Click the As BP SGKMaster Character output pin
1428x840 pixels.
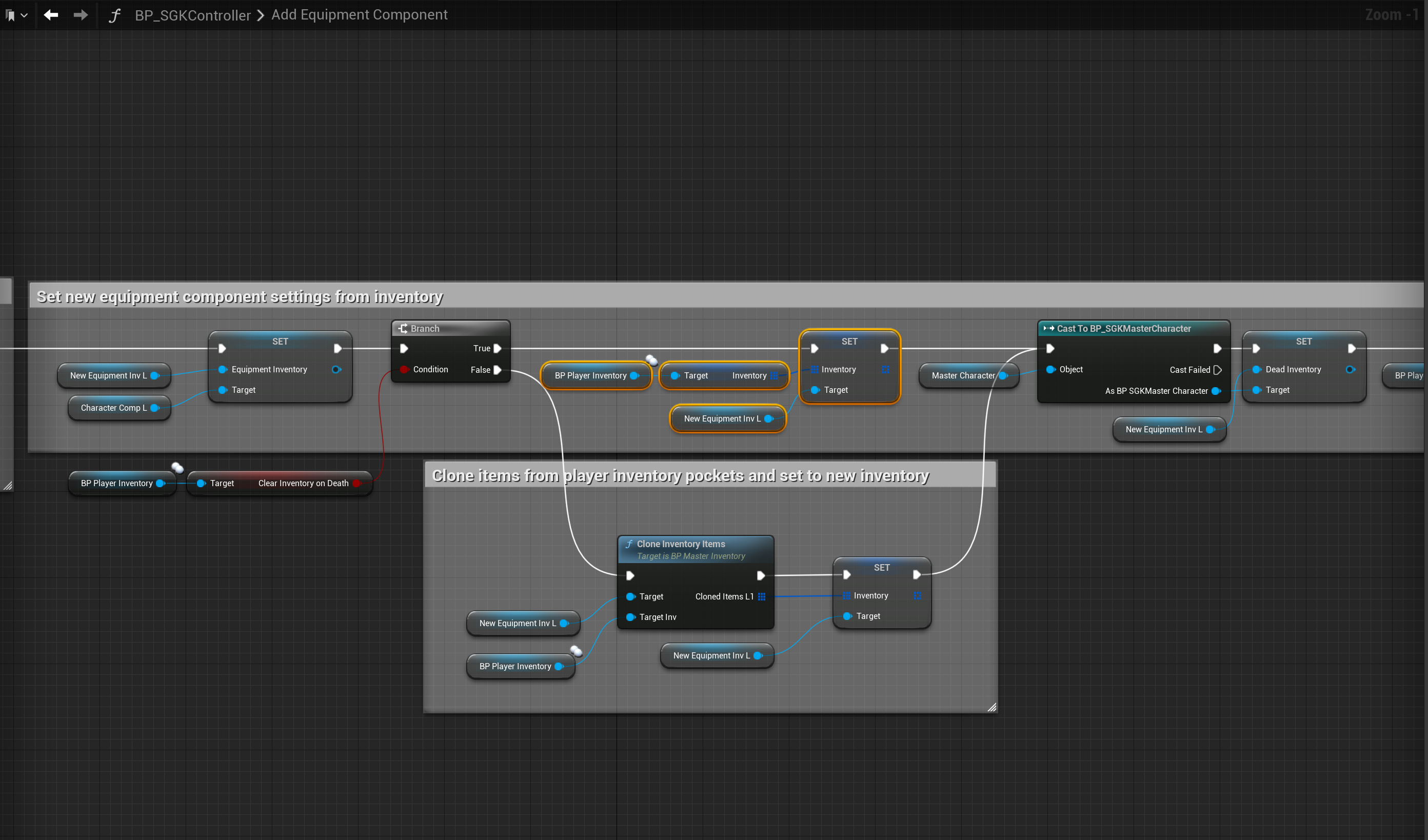(x=1215, y=391)
